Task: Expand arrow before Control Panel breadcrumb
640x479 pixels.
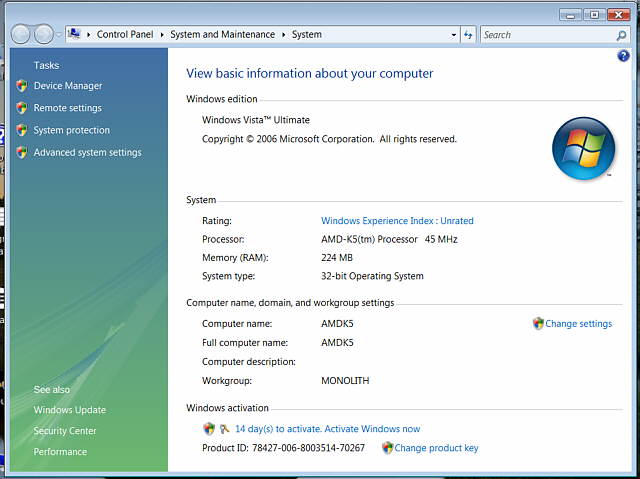Action: 88,35
